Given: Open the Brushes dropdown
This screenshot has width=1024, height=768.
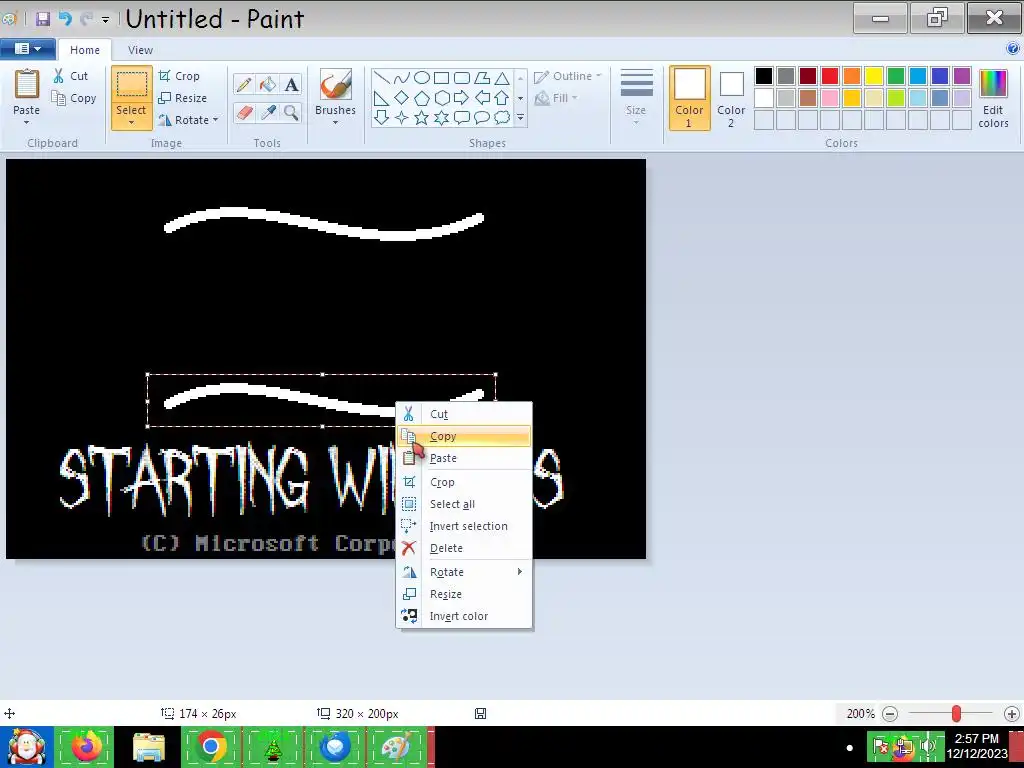Looking at the screenshot, I should [x=335, y=123].
